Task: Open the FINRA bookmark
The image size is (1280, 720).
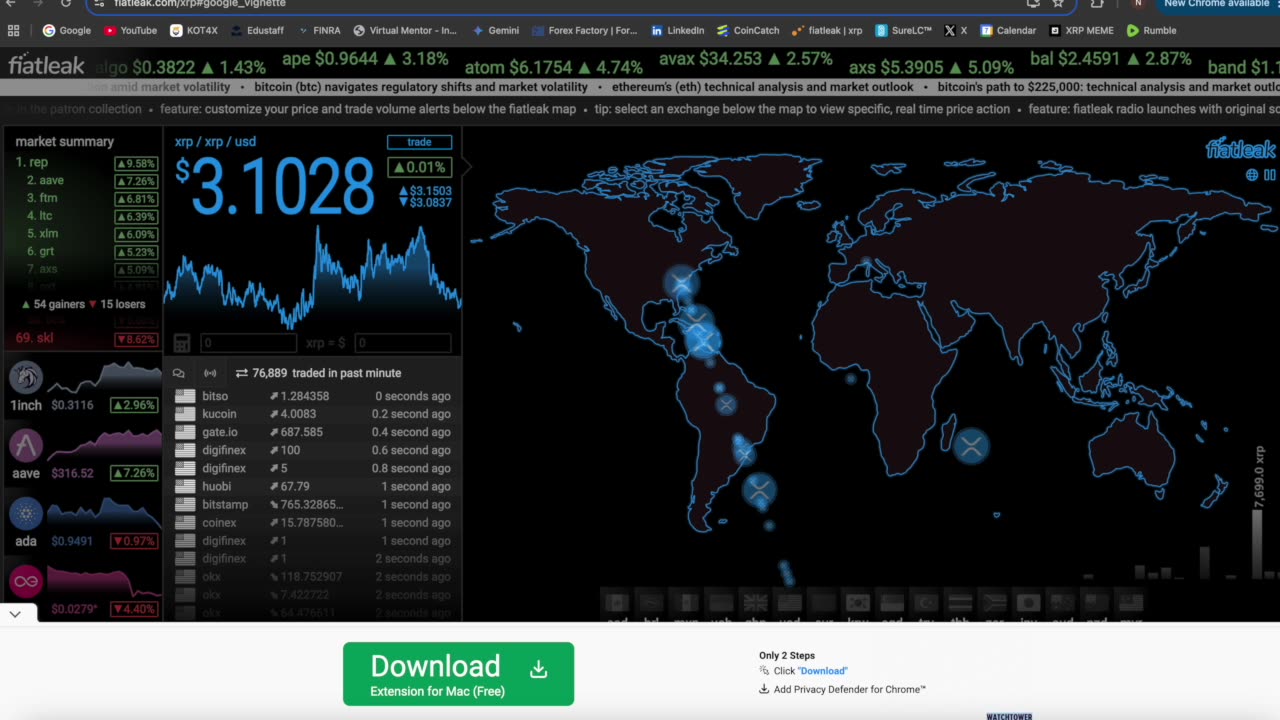Action: coord(318,31)
